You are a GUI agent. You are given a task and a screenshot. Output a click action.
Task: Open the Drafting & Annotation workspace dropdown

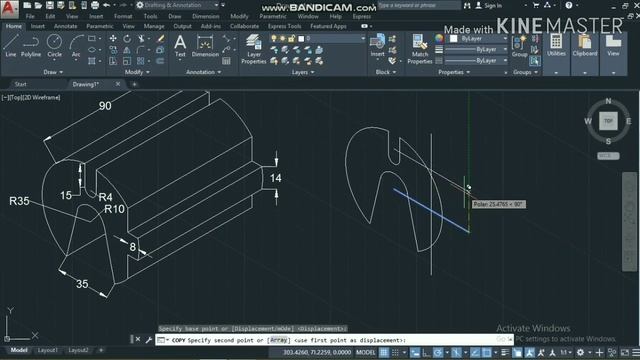179,5
